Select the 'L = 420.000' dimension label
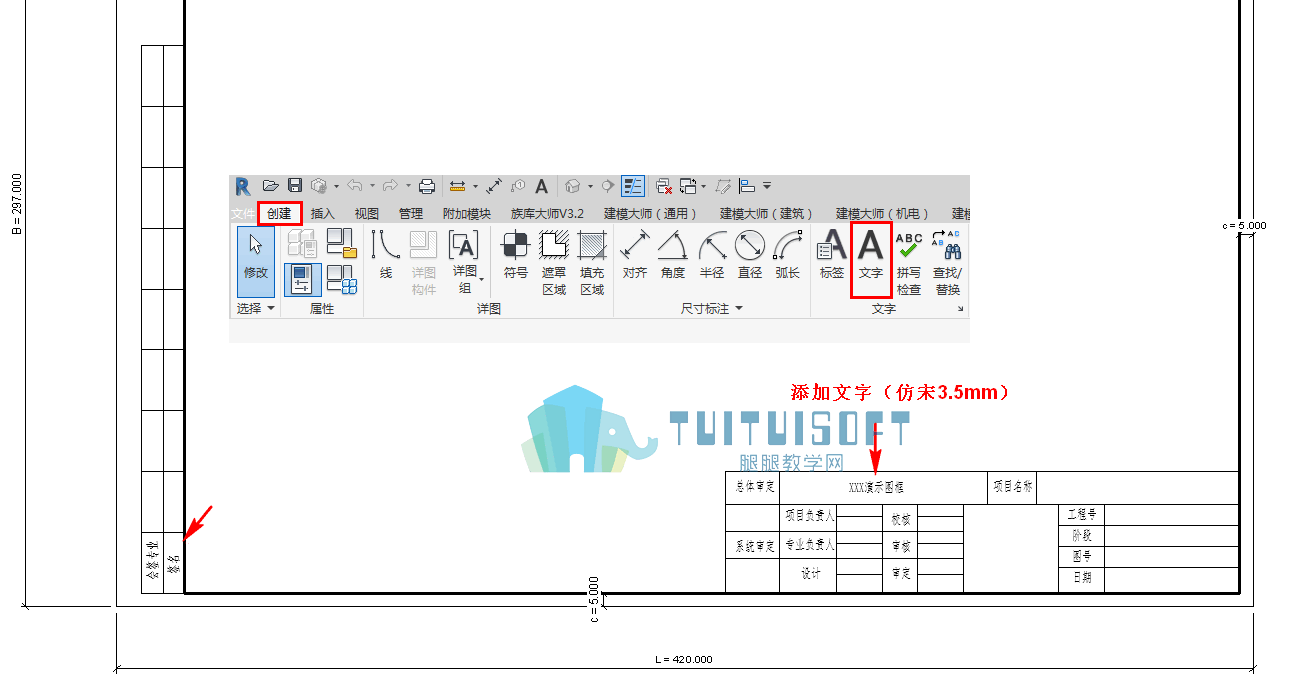1293x683 pixels. pyautogui.click(x=684, y=660)
